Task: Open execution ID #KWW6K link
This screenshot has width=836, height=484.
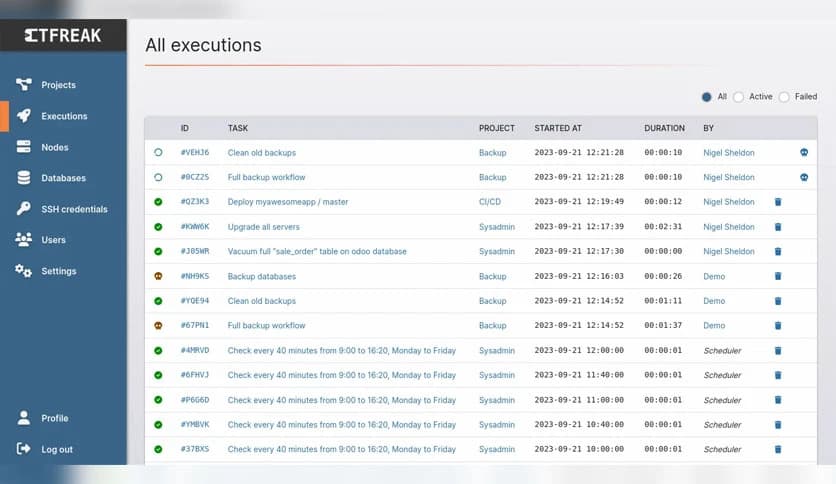Action: (x=195, y=227)
